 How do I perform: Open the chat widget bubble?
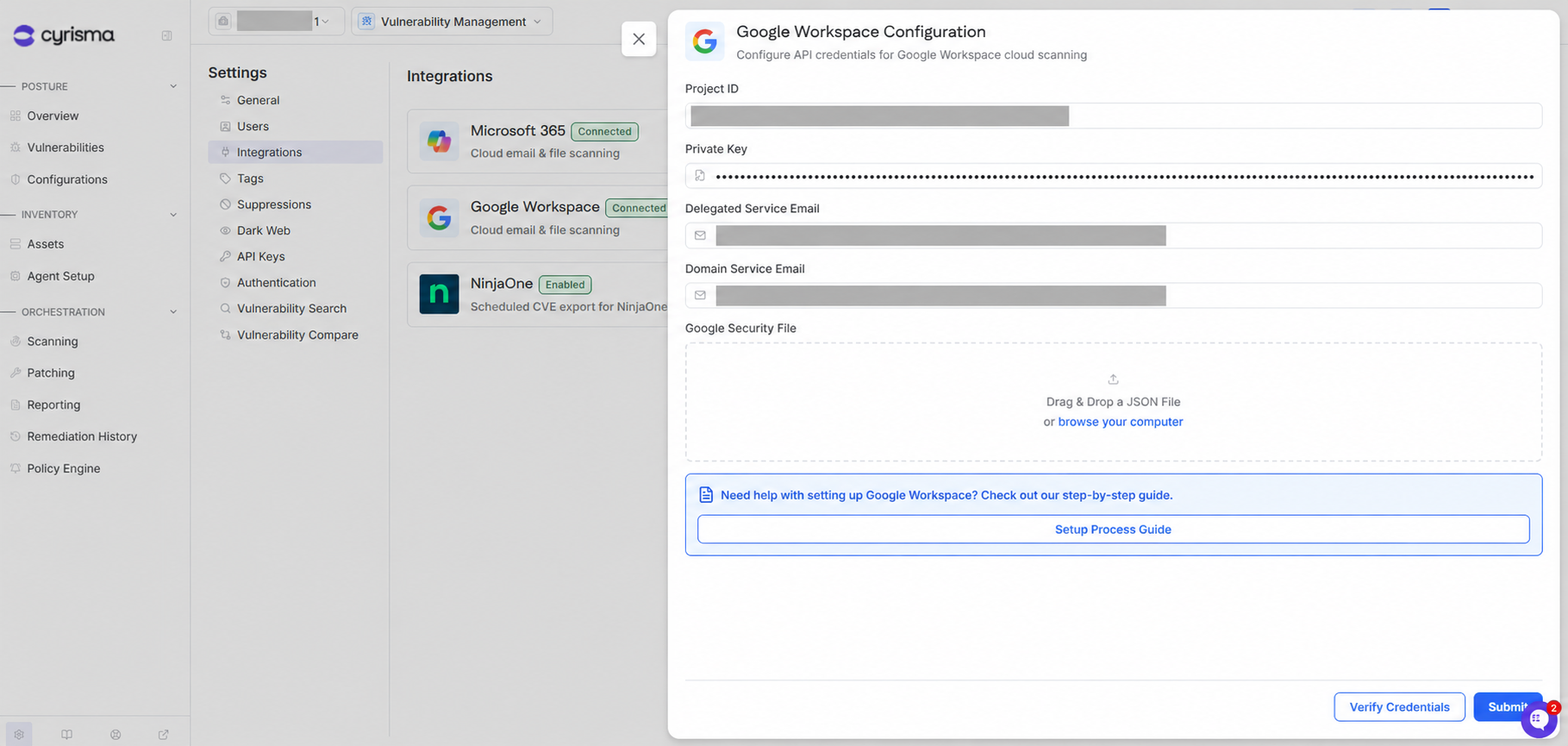(x=1539, y=718)
